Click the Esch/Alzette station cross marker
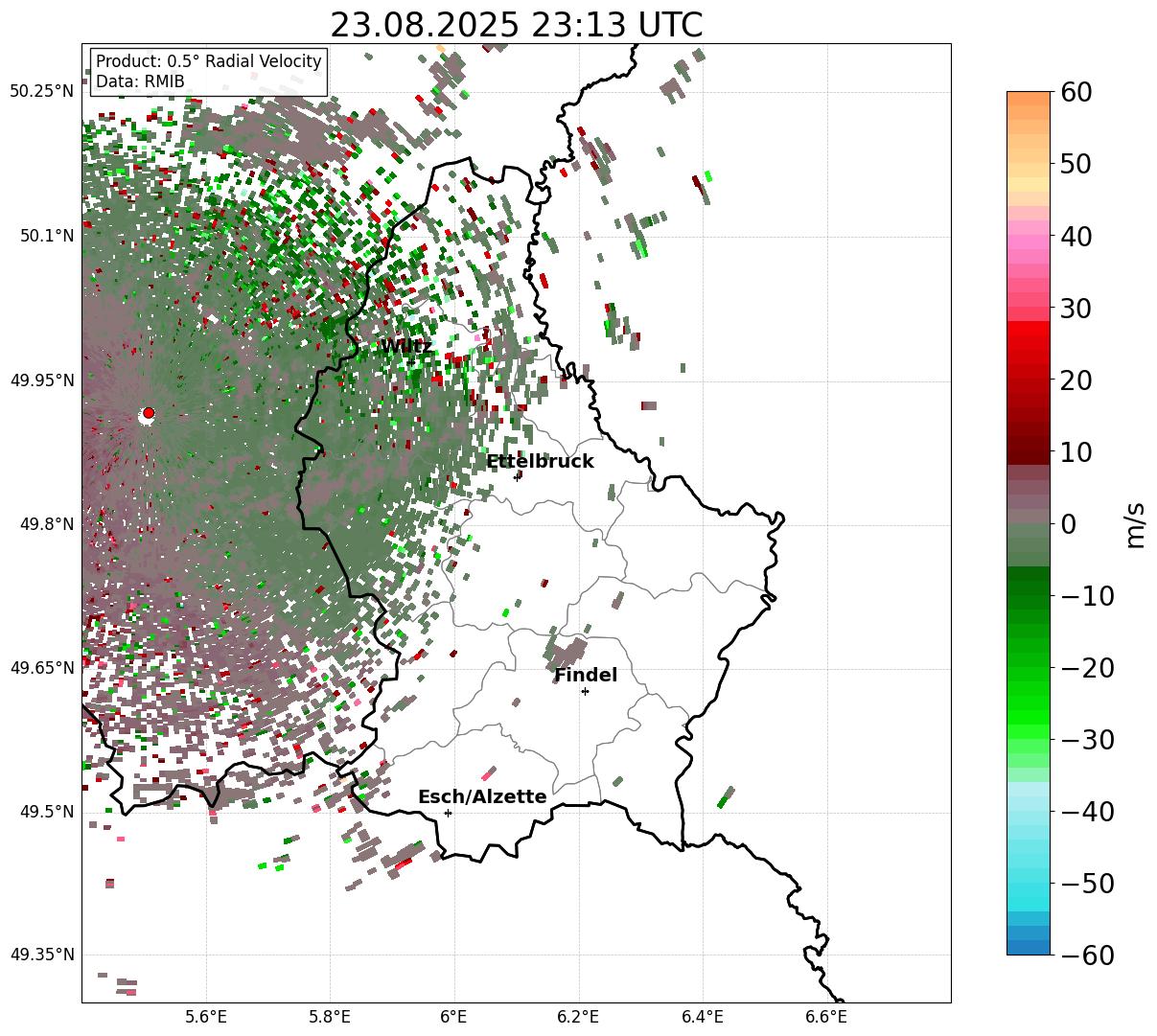The height and width of the screenshot is (1036, 1157). [x=448, y=813]
